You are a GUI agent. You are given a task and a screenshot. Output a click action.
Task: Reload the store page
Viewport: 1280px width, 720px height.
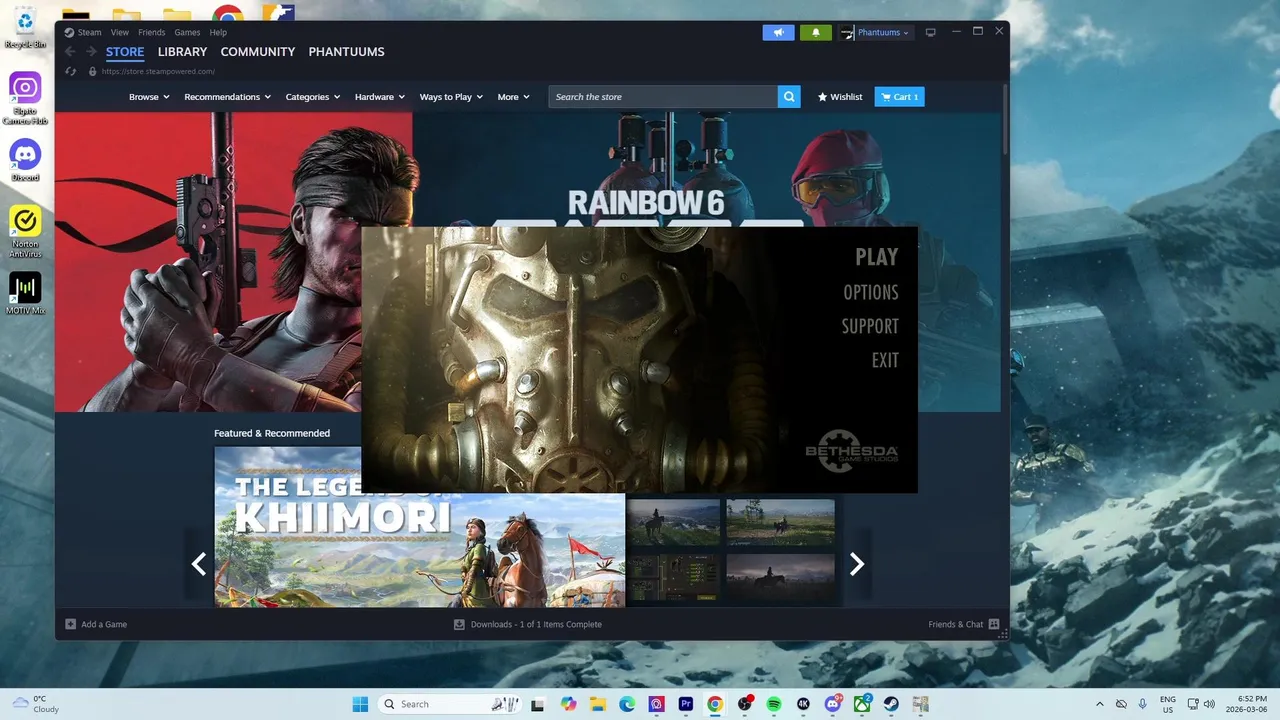70,71
